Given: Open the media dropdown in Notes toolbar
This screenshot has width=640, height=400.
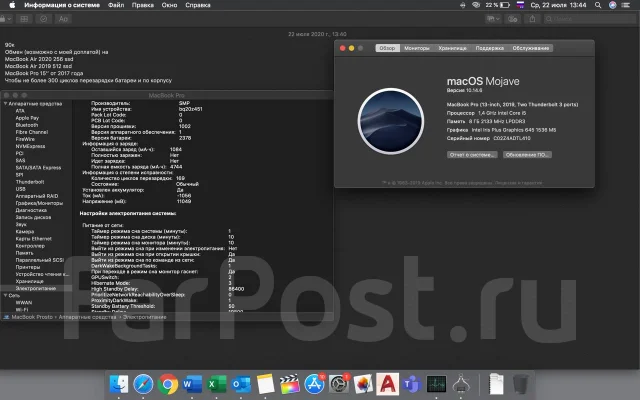Looking at the screenshot, I should [493, 19].
